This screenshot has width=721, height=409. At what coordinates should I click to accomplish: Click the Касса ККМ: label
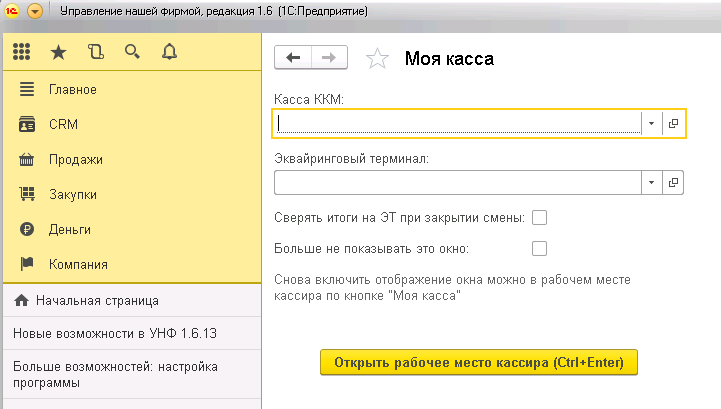coord(309,99)
